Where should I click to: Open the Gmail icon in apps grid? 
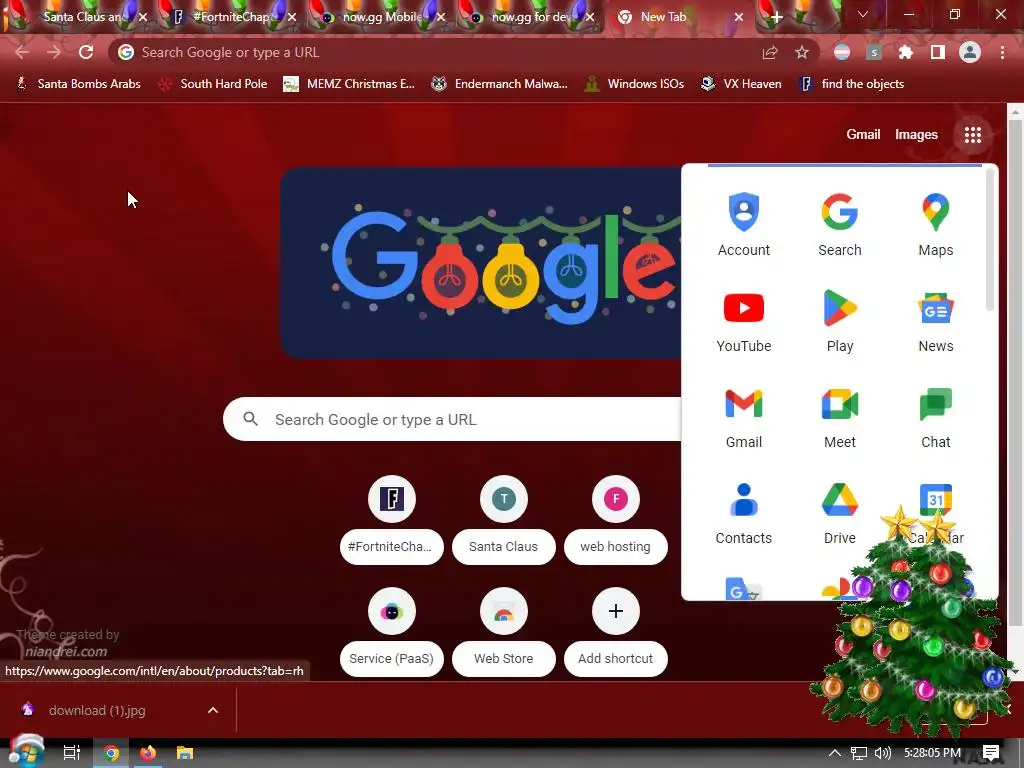743,416
